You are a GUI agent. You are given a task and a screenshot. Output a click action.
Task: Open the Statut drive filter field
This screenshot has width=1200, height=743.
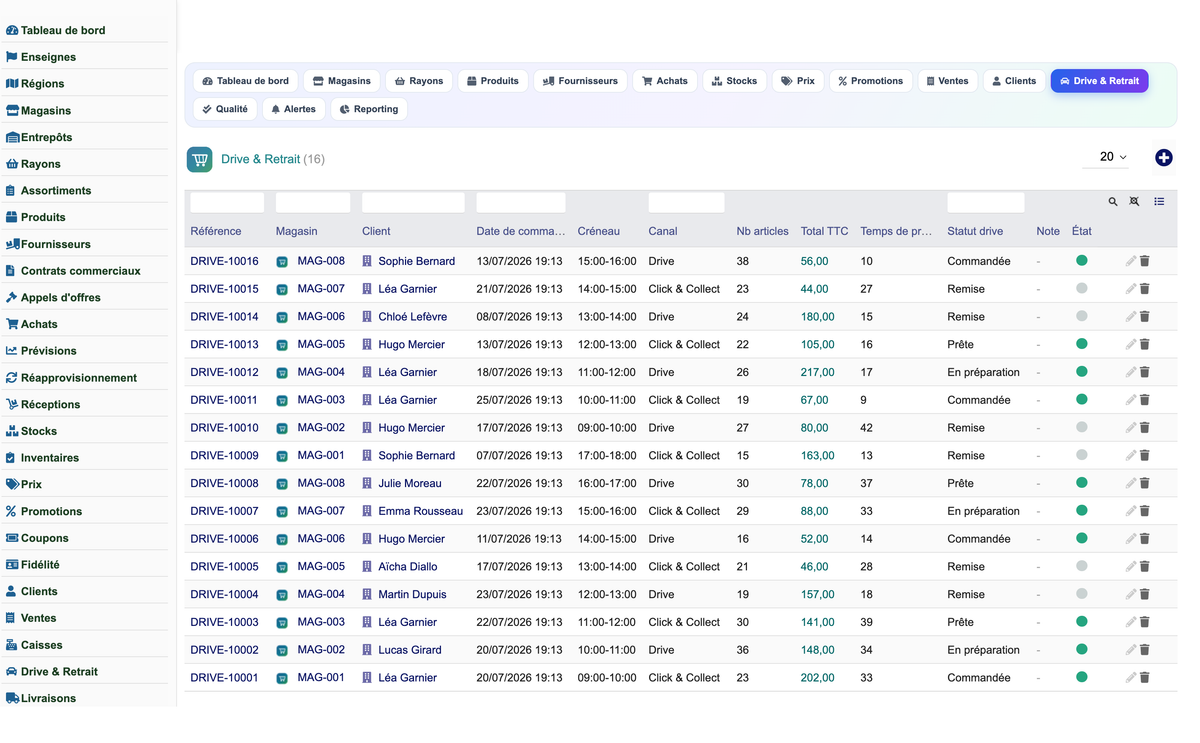(986, 203)
